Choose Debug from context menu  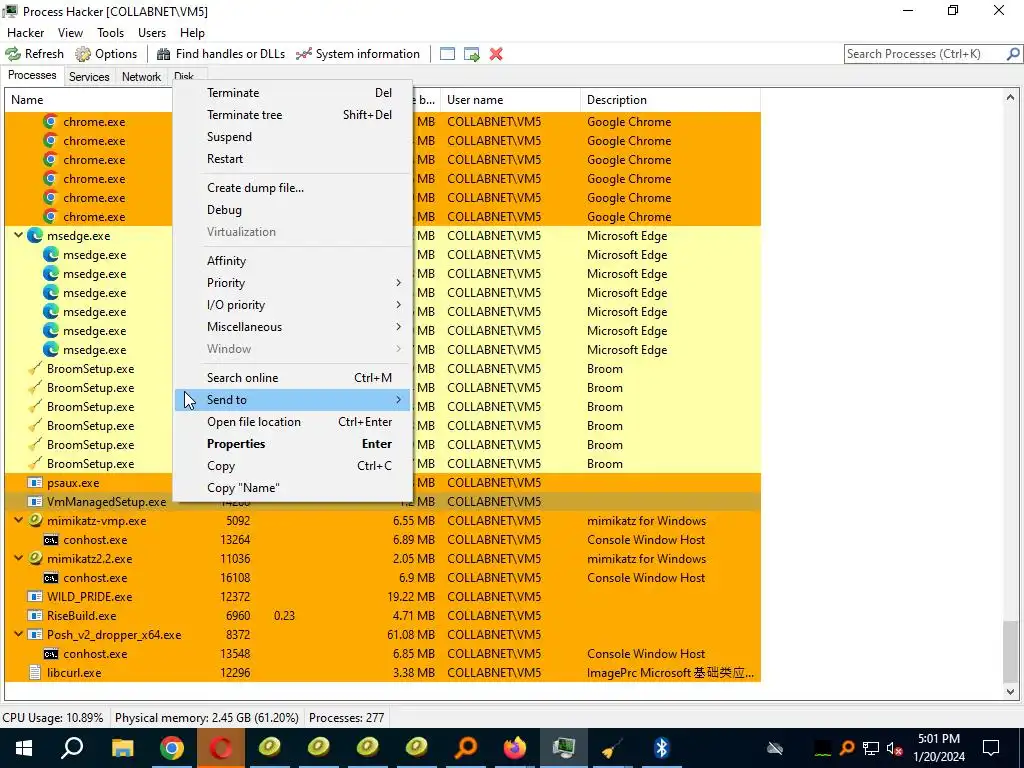[293, 210]
